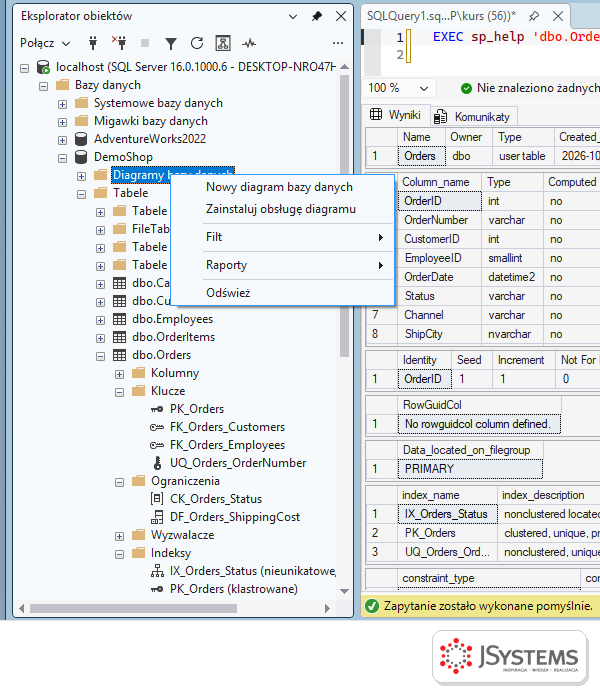The width and height of the screenshot is (600, 692).
Task: Click the datetime2 type cell
Action: (512, 277)
